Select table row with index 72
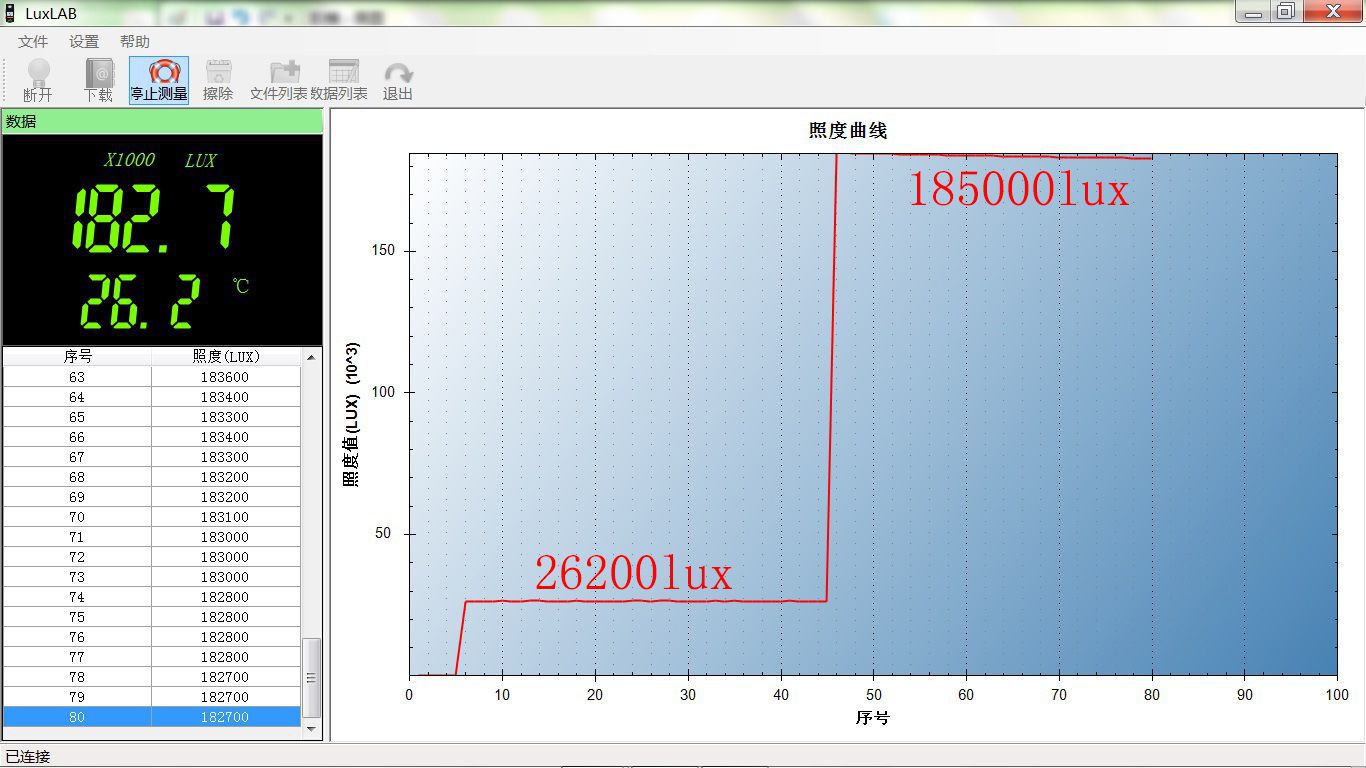The width and height of the screenshot is (1366, 768). click(152, 557)
